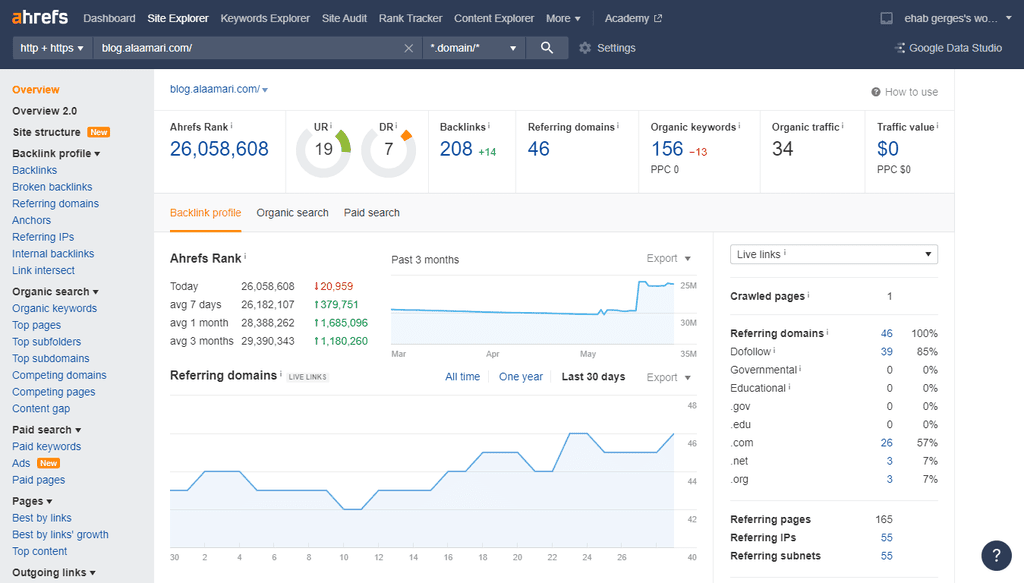
Task: Open Referring domains chart Export menu
Action: click(669, 377)
